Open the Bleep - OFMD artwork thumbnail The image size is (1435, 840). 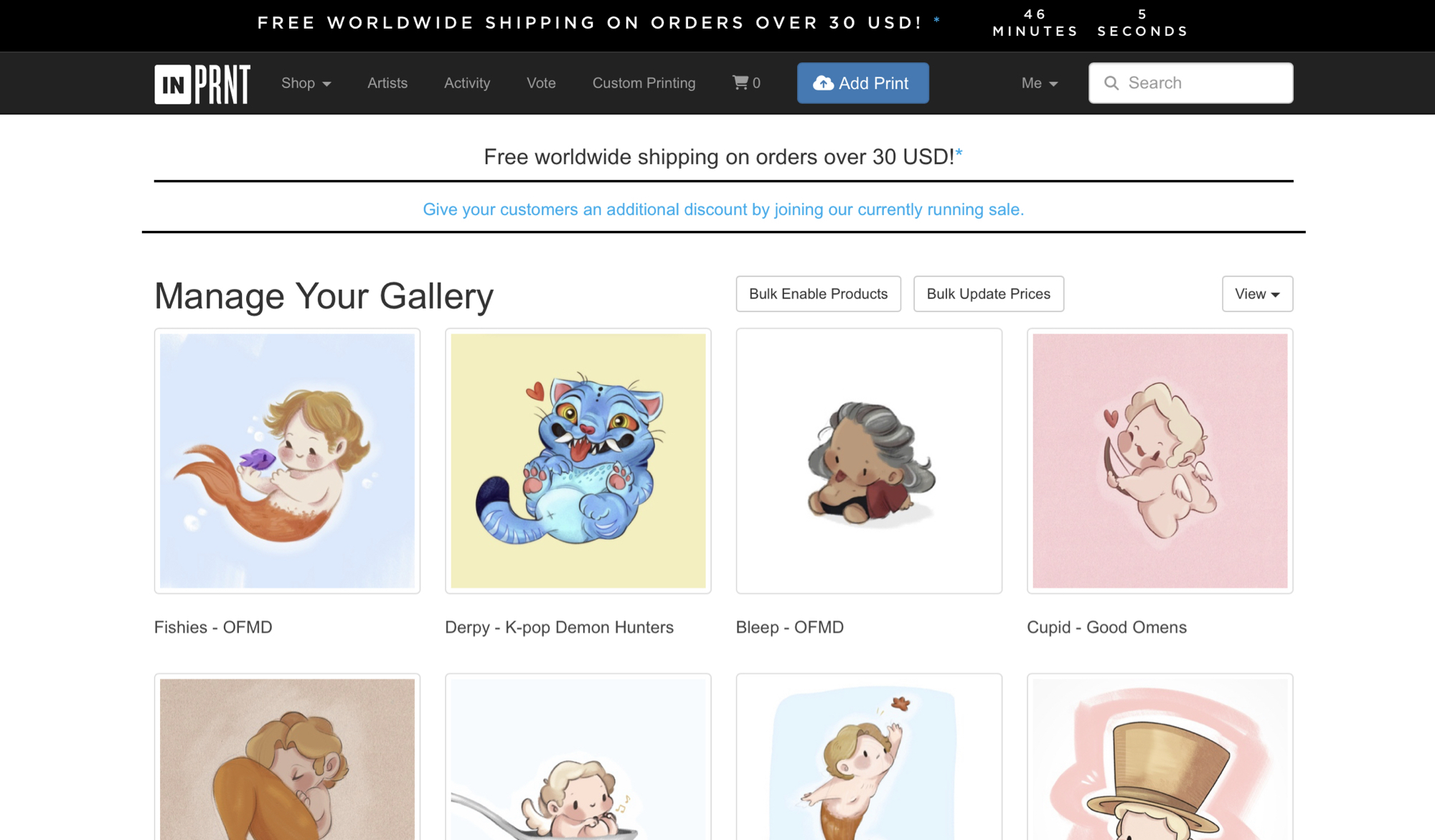pos(869,461)
